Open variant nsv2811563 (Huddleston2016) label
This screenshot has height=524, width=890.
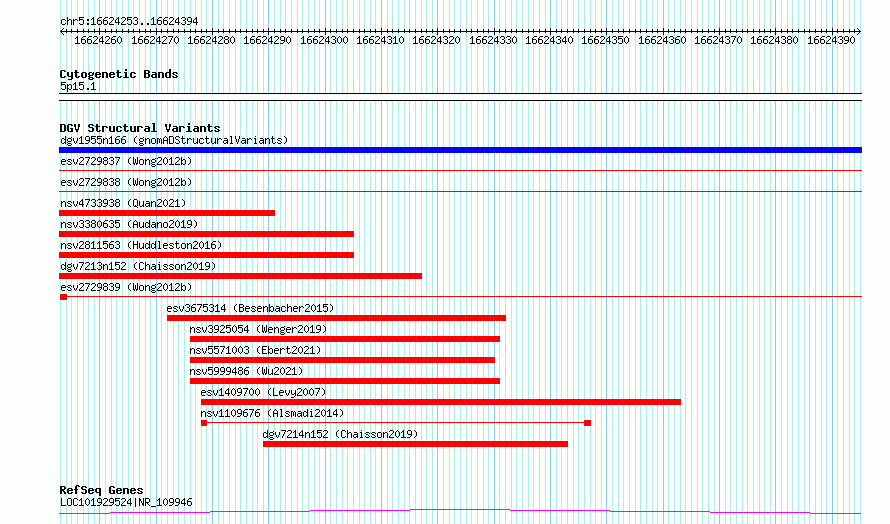pos(141,245)
